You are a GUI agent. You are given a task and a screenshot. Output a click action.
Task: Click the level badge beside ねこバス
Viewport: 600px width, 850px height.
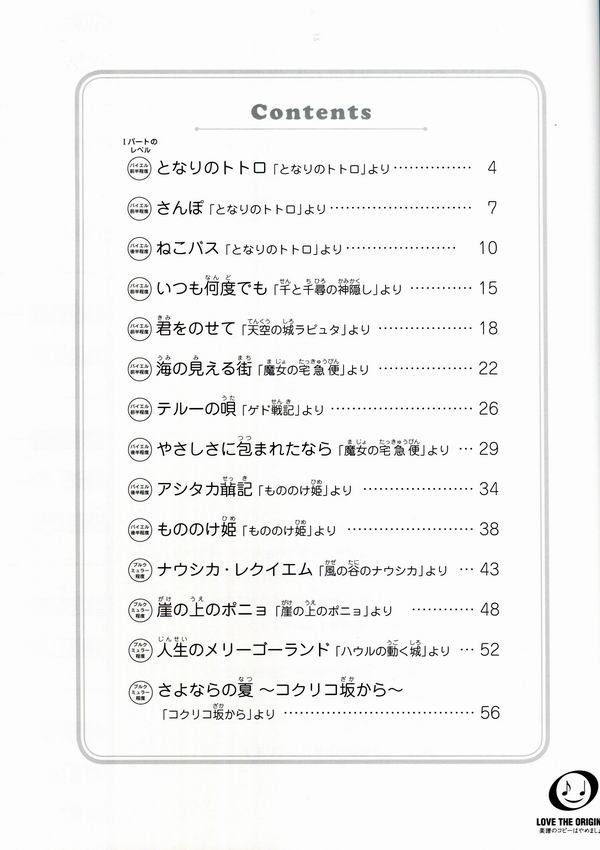[x=139, y=248]
